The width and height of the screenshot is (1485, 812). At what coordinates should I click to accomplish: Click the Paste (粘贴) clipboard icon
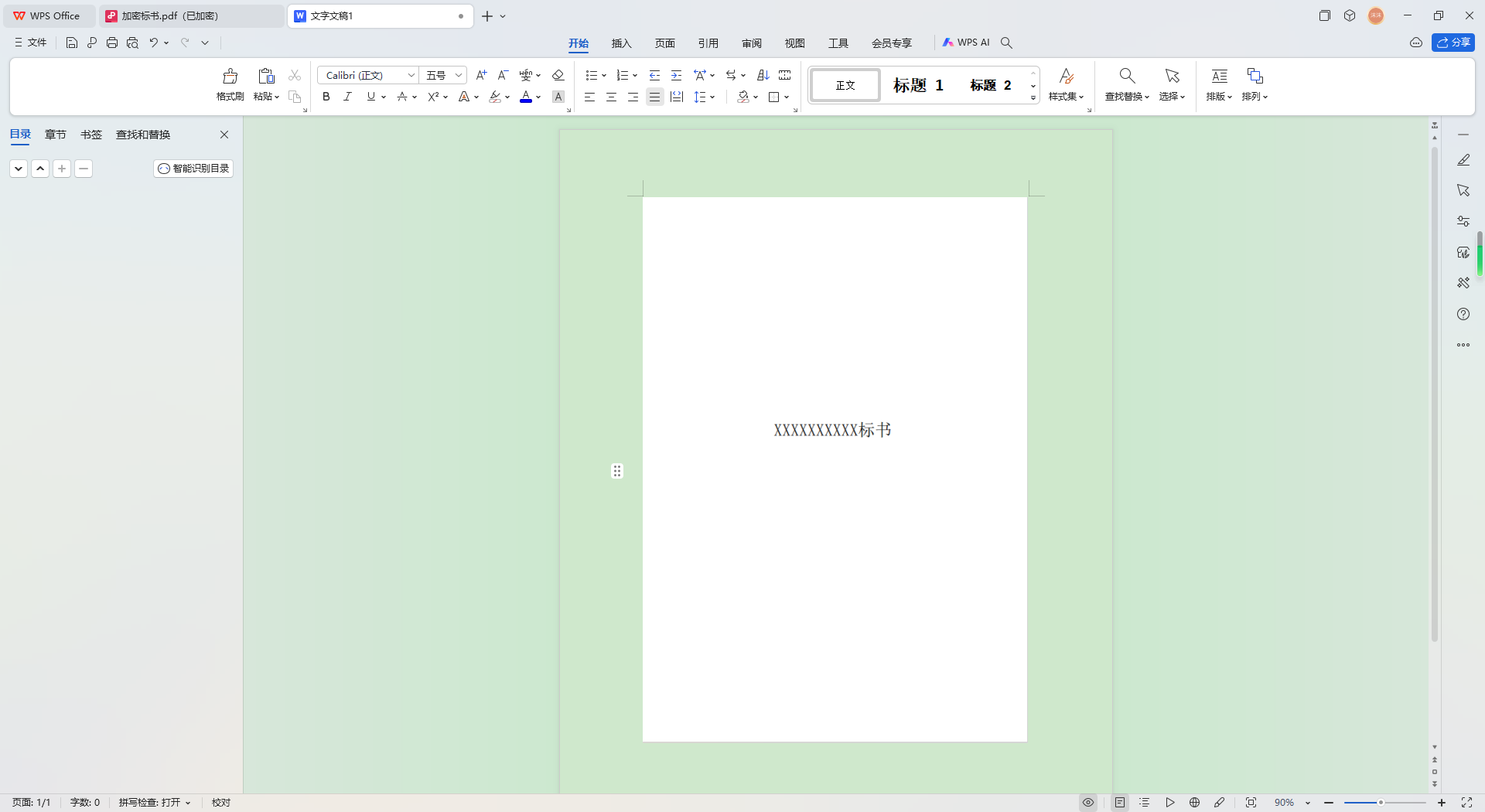(x=266, y=76)
